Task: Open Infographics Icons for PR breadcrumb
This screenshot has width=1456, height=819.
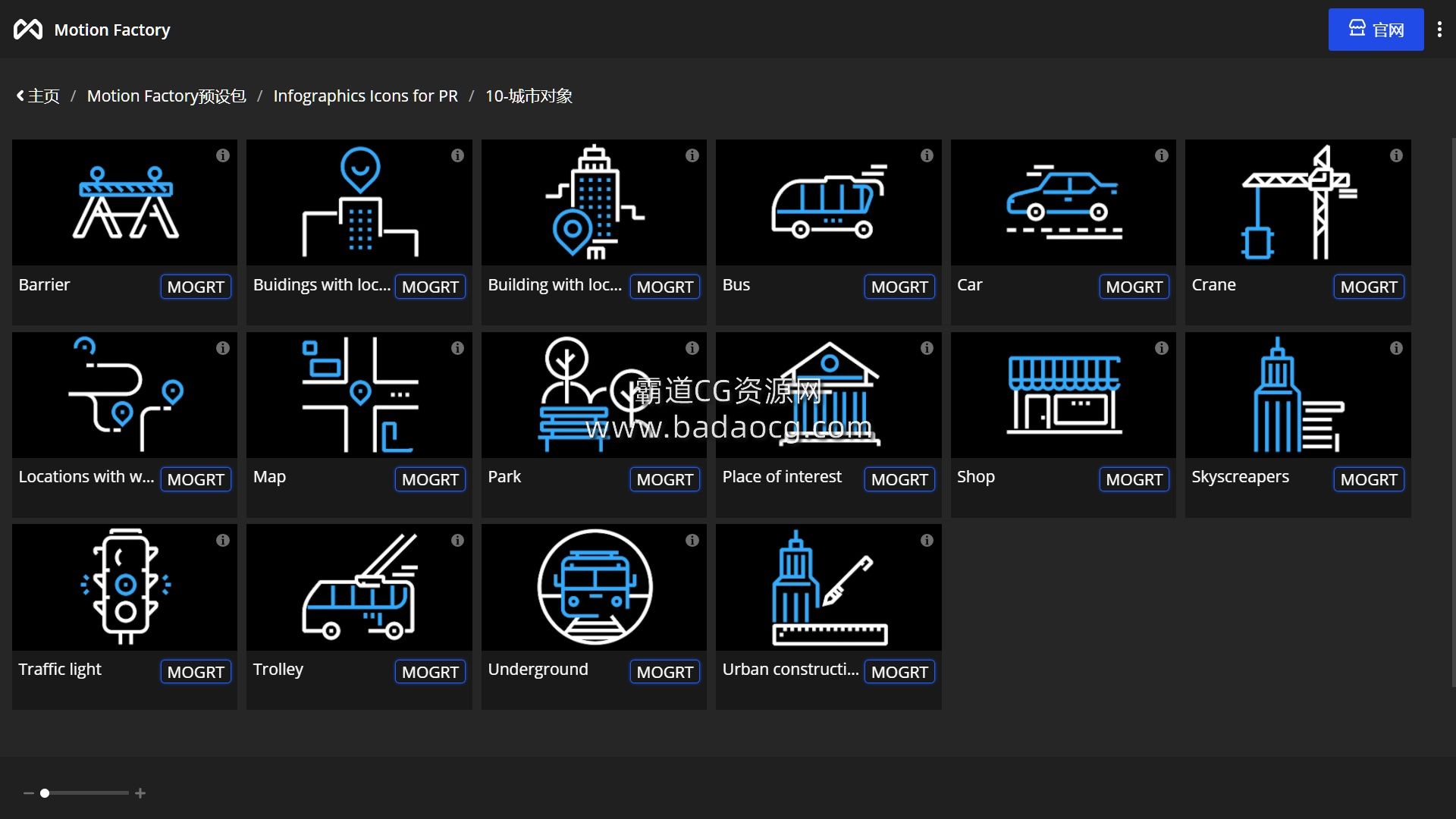Action: pos(366,96)
